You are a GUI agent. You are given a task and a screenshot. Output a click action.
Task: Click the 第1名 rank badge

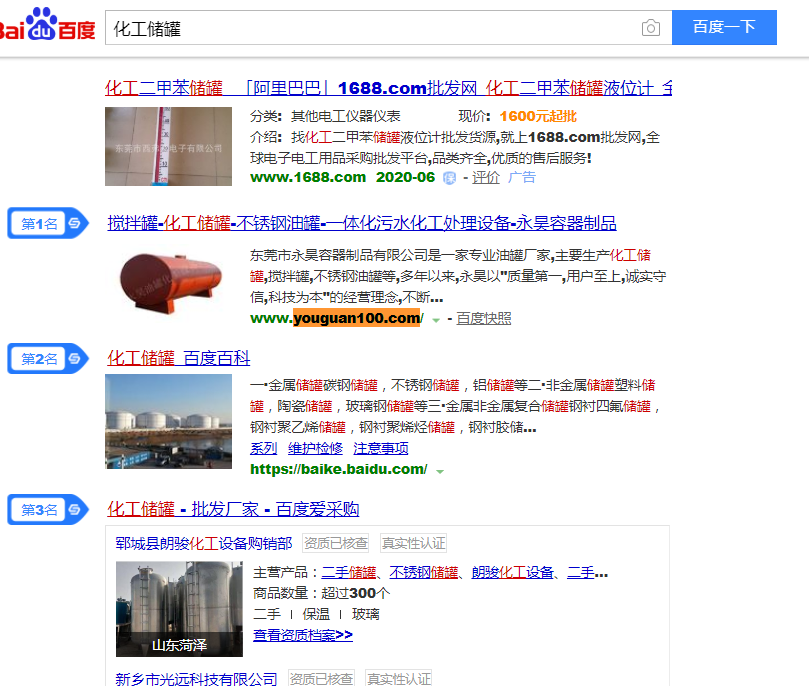[x=48, y=223]
